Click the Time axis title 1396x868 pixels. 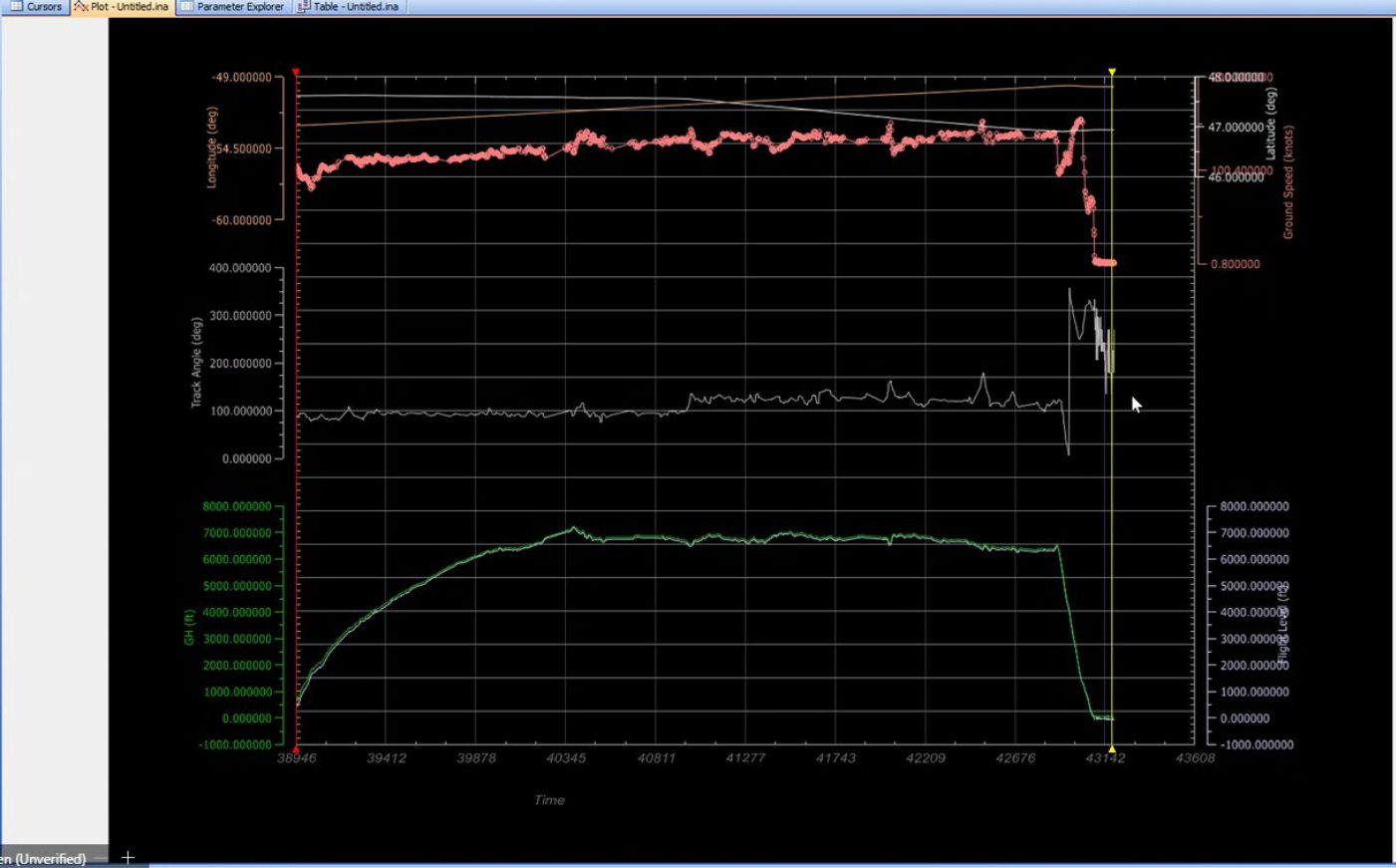(549, 799)
